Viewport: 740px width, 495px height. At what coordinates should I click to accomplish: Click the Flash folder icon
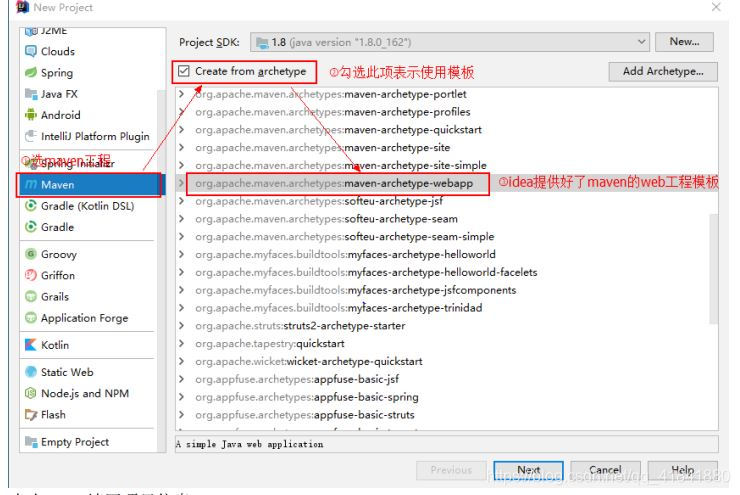tap(31, 414)
